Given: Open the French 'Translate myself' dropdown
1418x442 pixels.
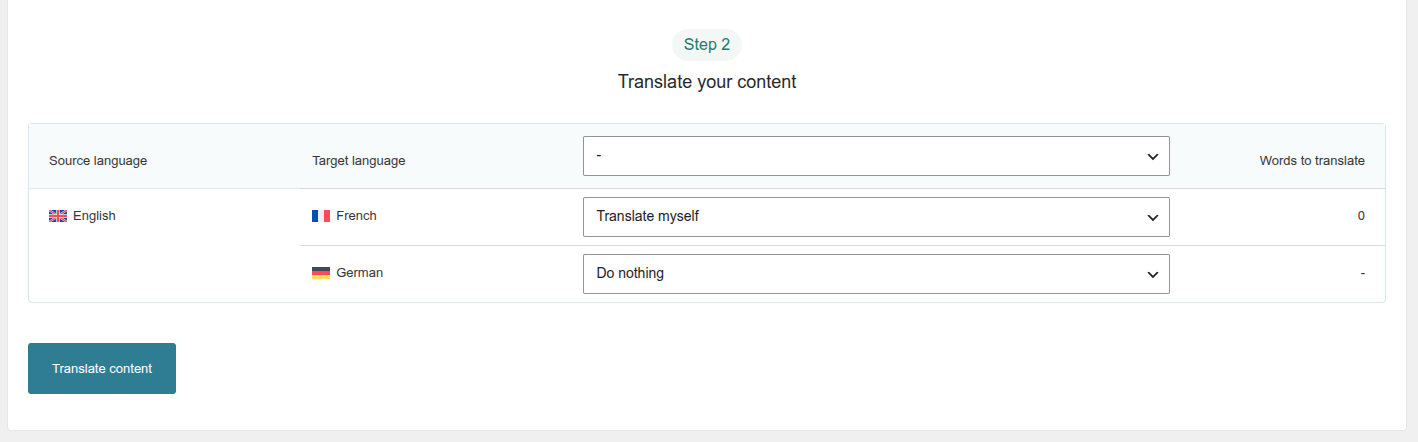Looking at the screenshot, I should [876, 217].
